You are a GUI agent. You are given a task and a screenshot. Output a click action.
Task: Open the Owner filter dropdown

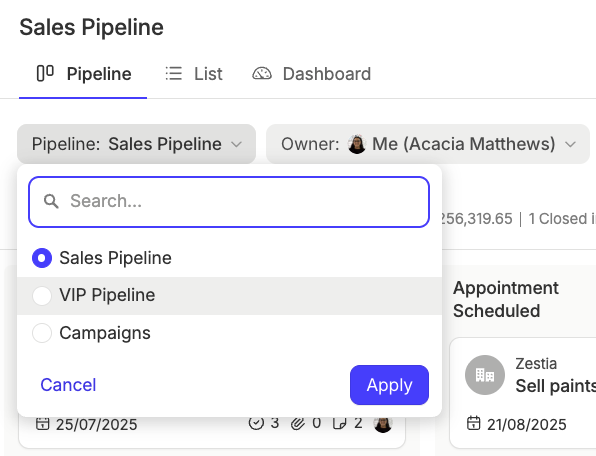click(428, 144)
